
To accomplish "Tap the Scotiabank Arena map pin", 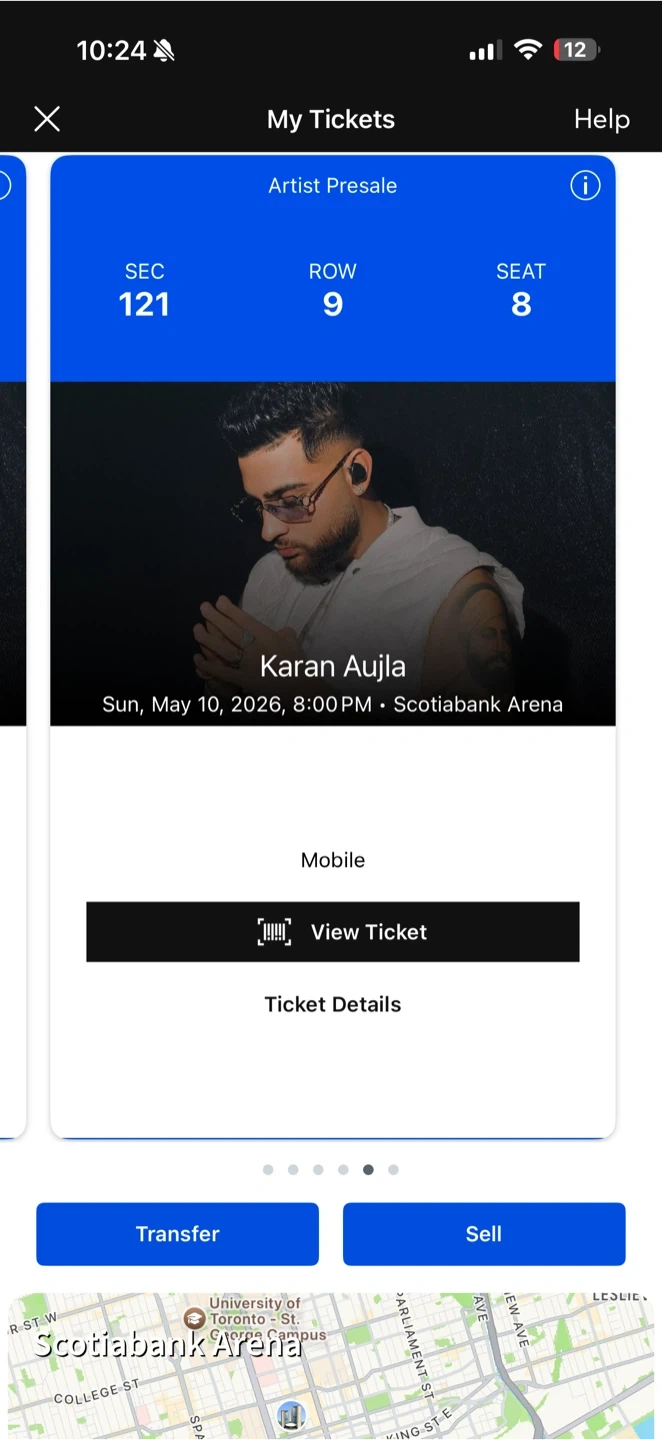I will (291, 1415).
